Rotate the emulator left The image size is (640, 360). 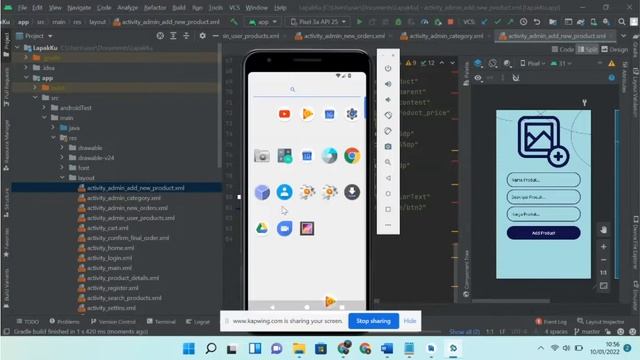(x=388, y=115)
